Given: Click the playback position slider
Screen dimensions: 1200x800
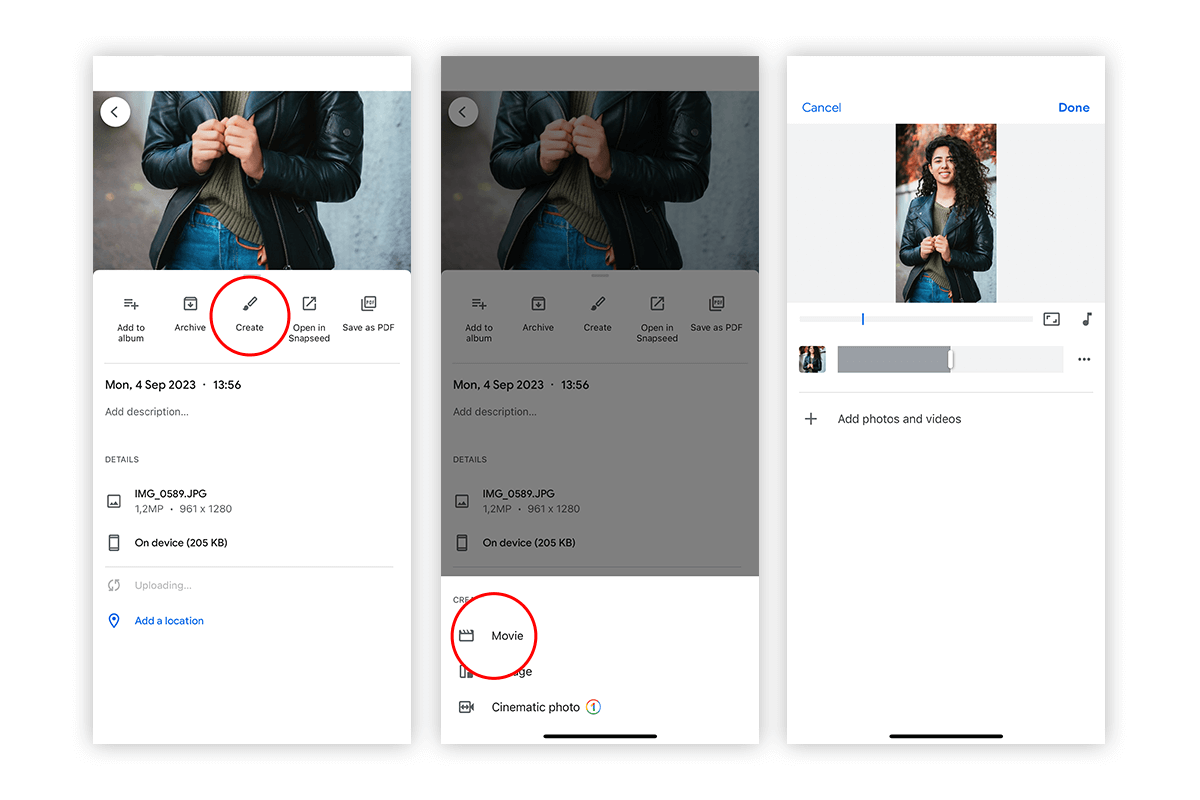Looking at the screenshot, I should [863, 319].
